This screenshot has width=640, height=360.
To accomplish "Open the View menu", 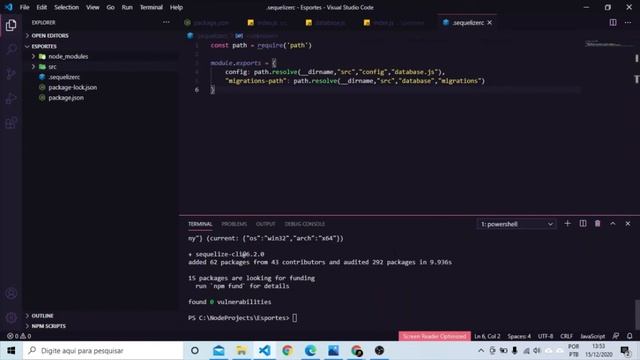I will [93, 7].
